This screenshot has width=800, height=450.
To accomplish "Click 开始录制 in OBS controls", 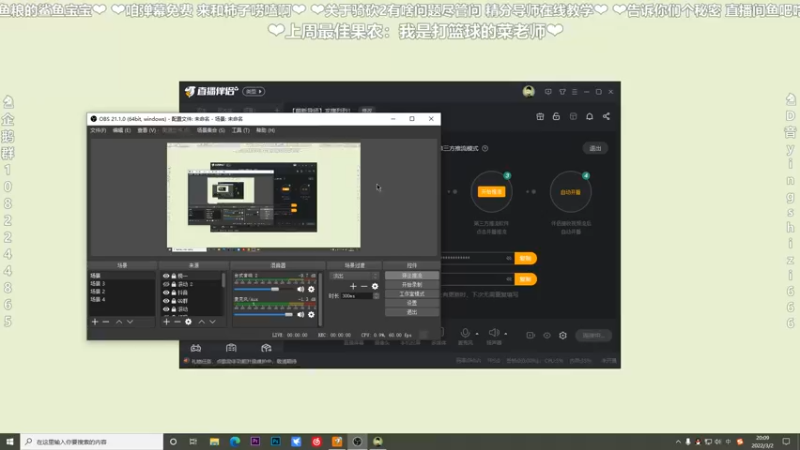I will [412, 285].
